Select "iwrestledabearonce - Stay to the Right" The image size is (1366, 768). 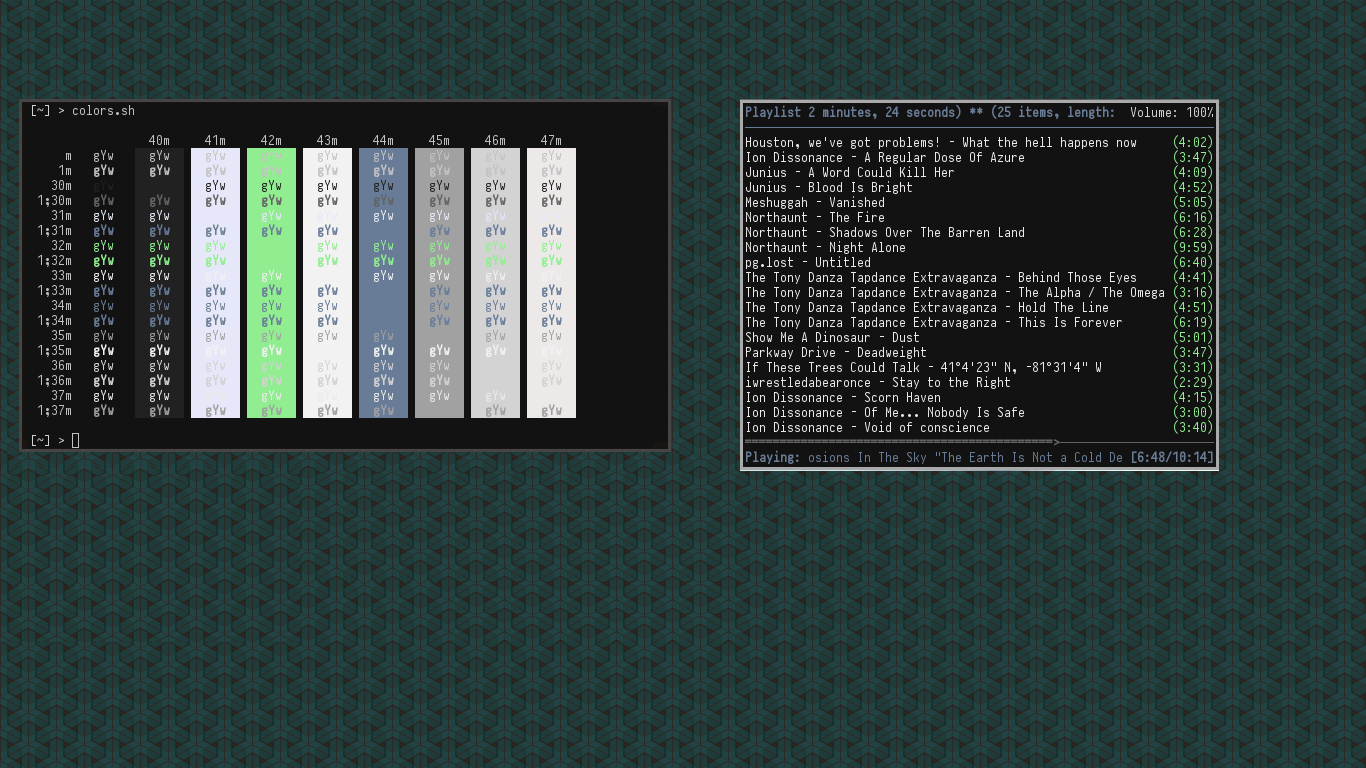(x=979, y=383)
